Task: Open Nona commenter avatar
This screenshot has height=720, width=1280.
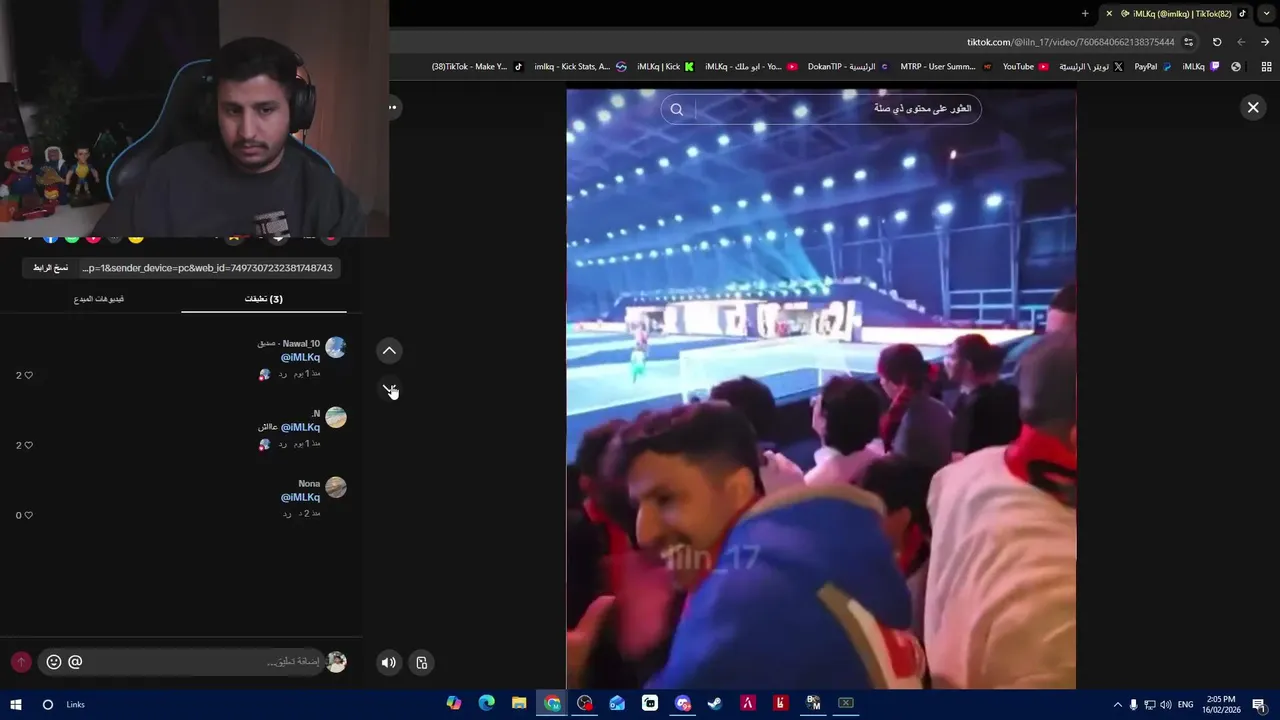Action: (x=336, y=487)
